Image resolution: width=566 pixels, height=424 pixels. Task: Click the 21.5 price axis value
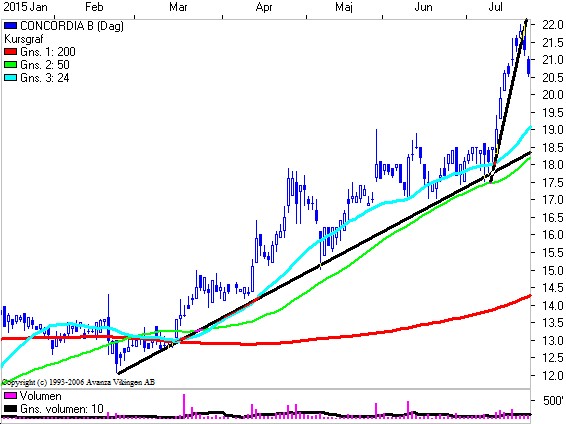[x=552, y=43]
